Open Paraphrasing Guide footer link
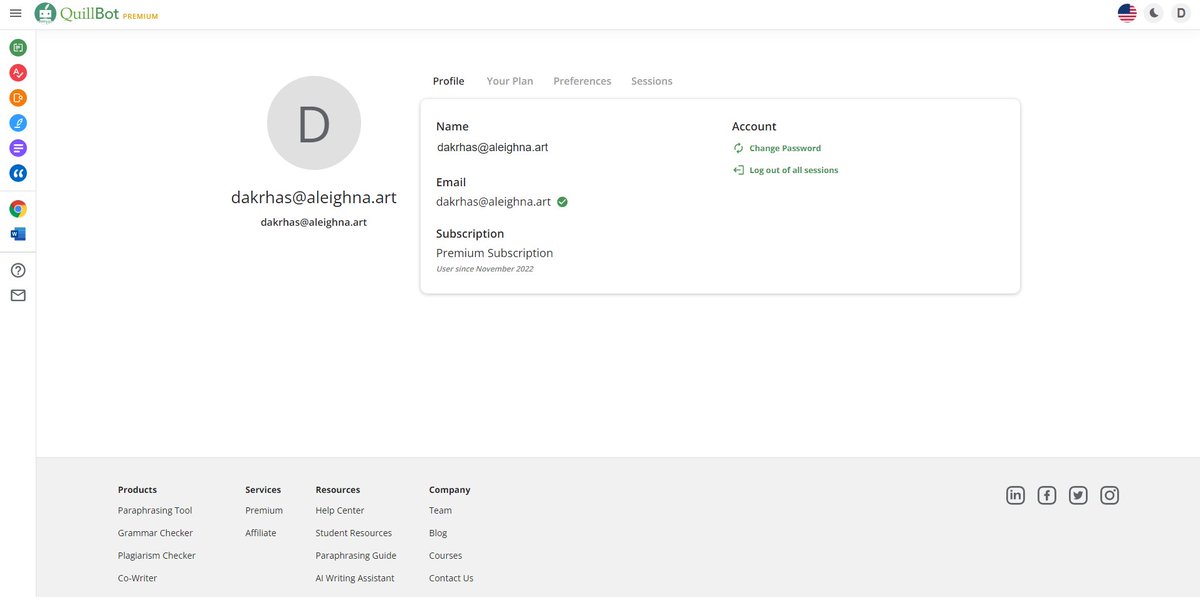1200x597 pixels. pos(356,555)
